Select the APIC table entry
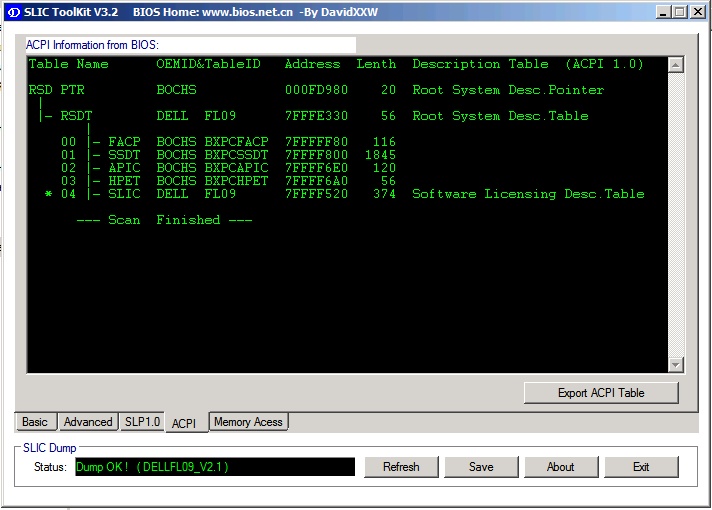712x510 pixels. pos(228,168)
